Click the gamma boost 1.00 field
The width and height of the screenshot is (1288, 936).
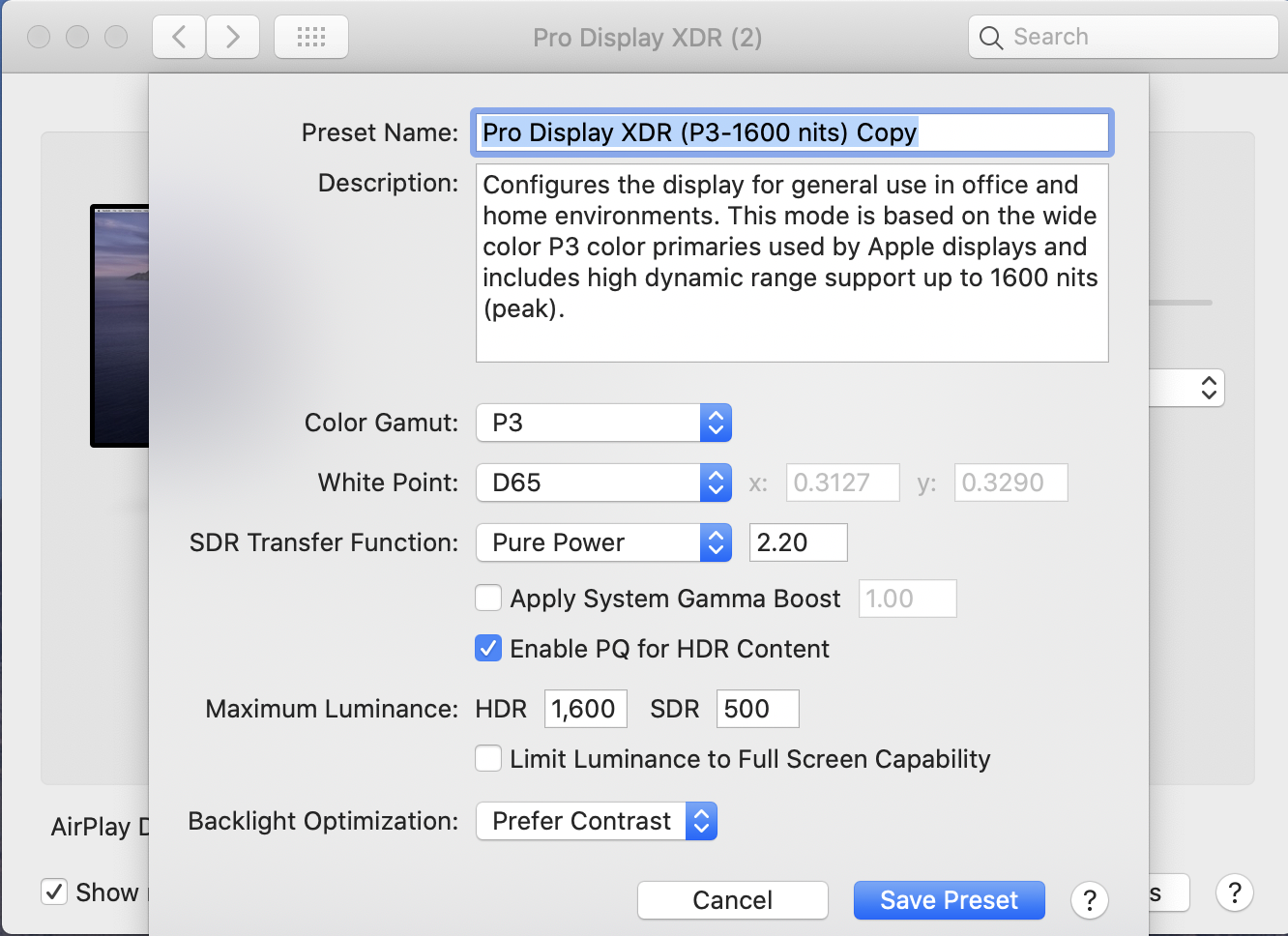pos(908,599)
